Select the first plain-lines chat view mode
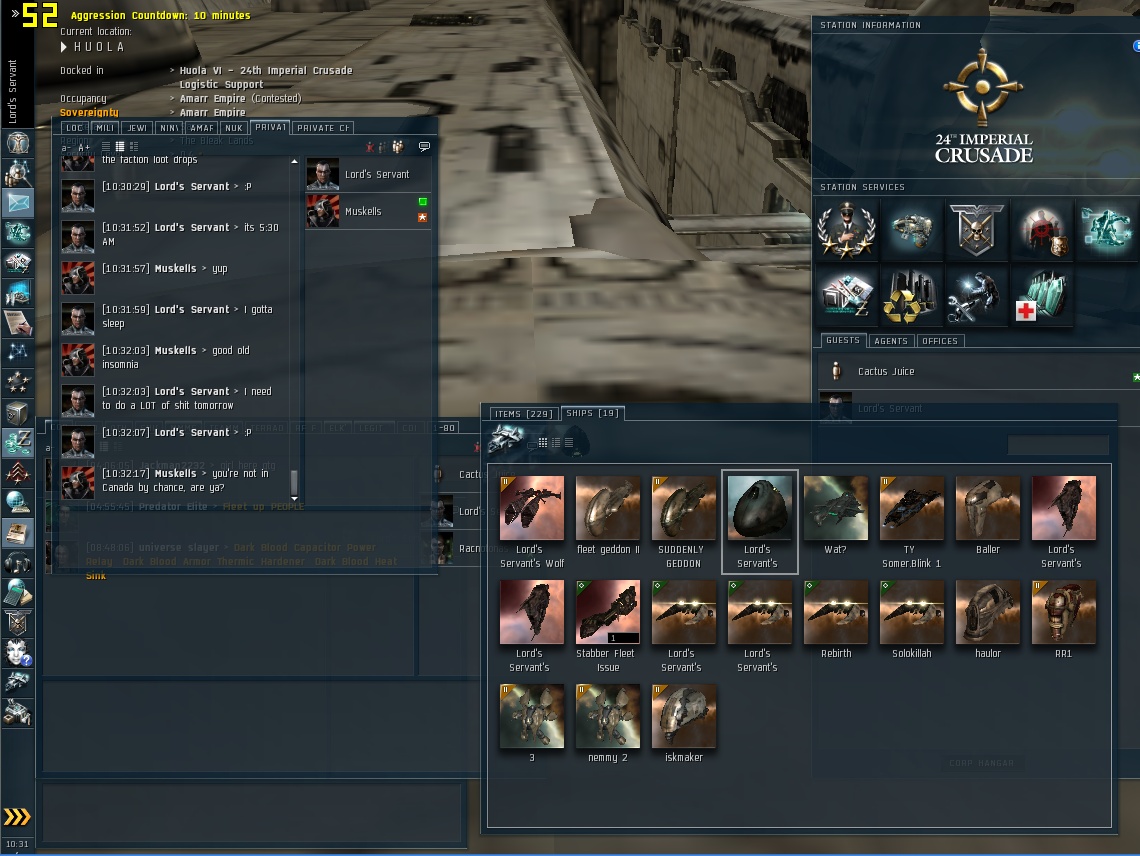 pos(106,147)
